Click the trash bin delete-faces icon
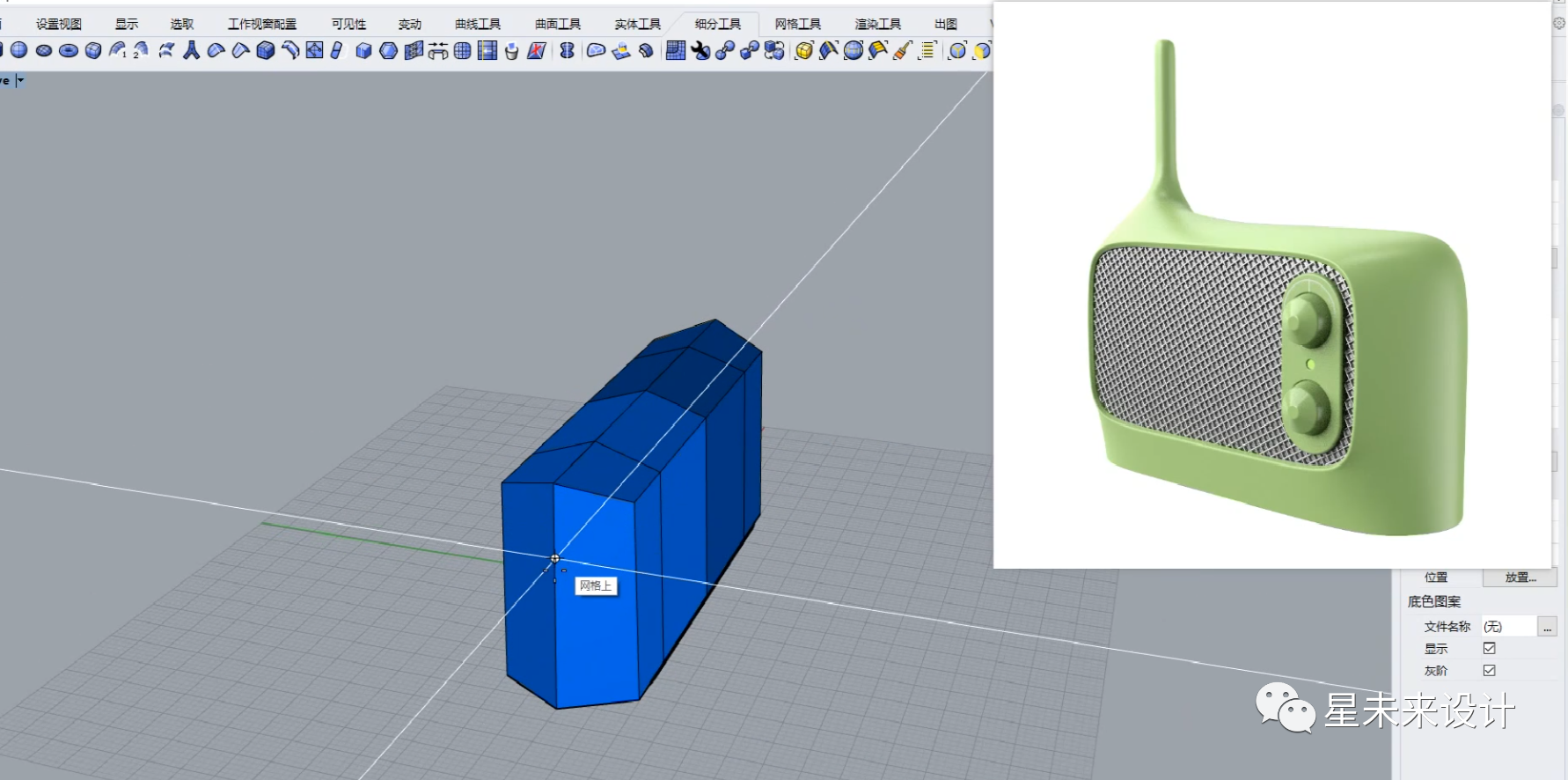This screenshot has width=1568, height=780. (x=511, y=51)
